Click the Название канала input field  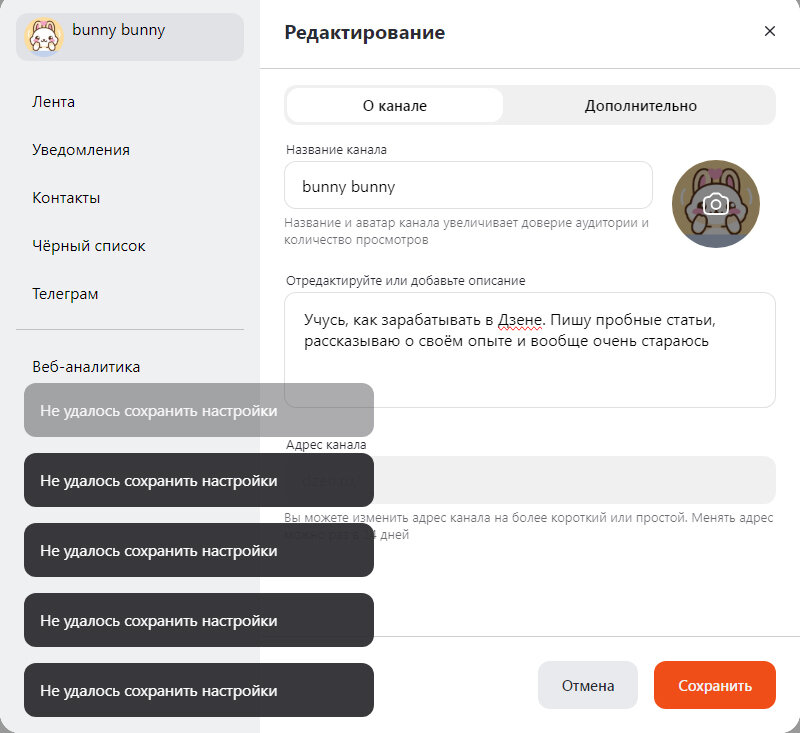[x=468, y=185]
